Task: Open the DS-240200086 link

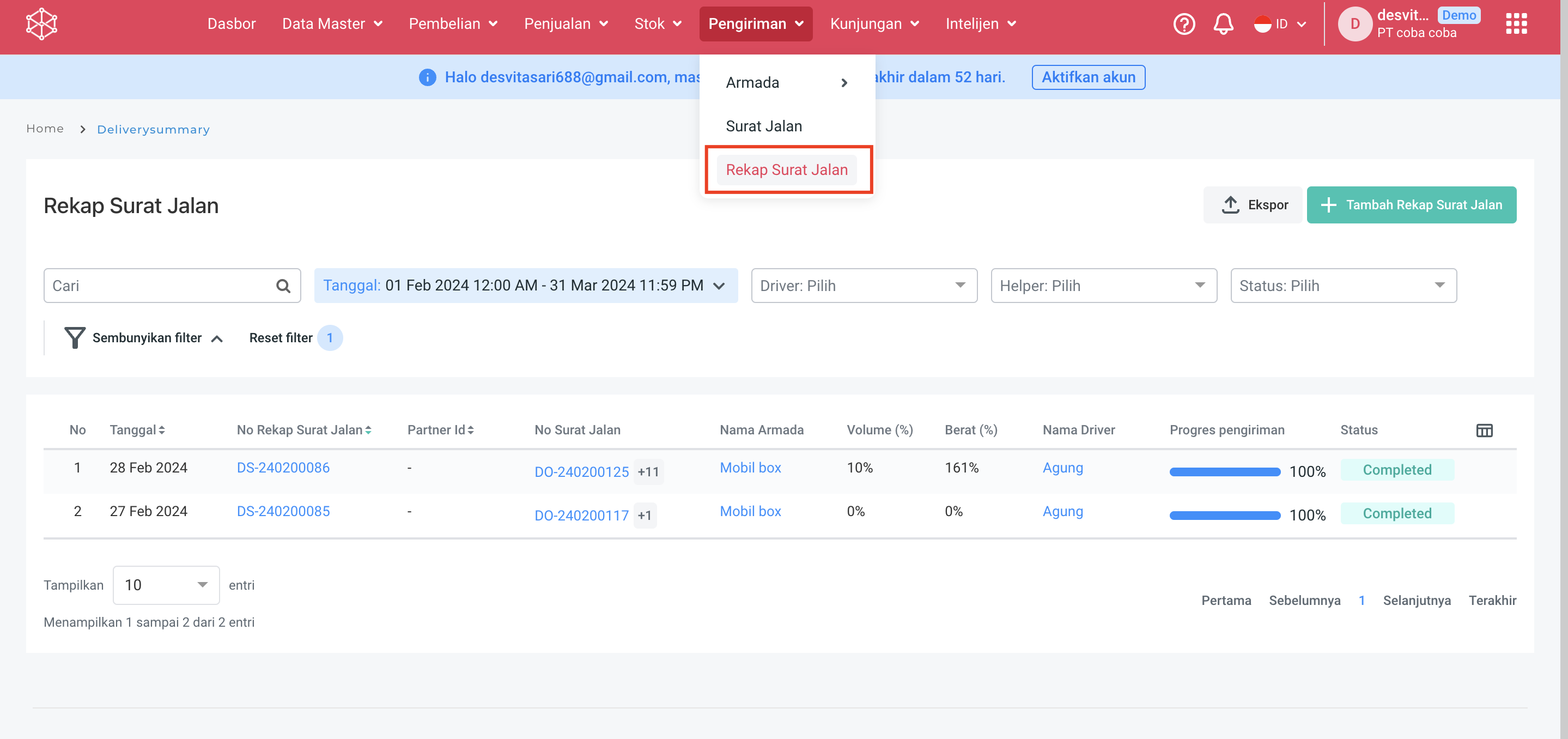Action: pos(283,468)
